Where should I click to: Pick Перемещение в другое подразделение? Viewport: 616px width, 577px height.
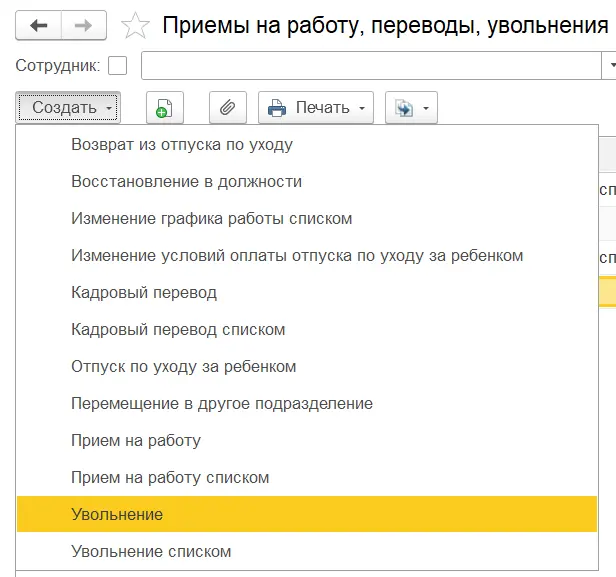tap(221, 403)
